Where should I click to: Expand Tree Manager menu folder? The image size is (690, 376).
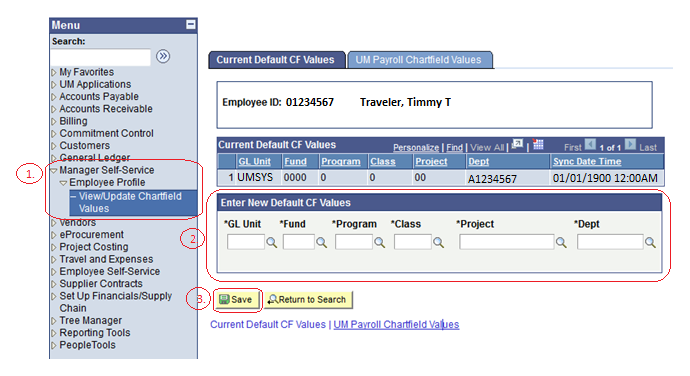click(x=54, y=321)
